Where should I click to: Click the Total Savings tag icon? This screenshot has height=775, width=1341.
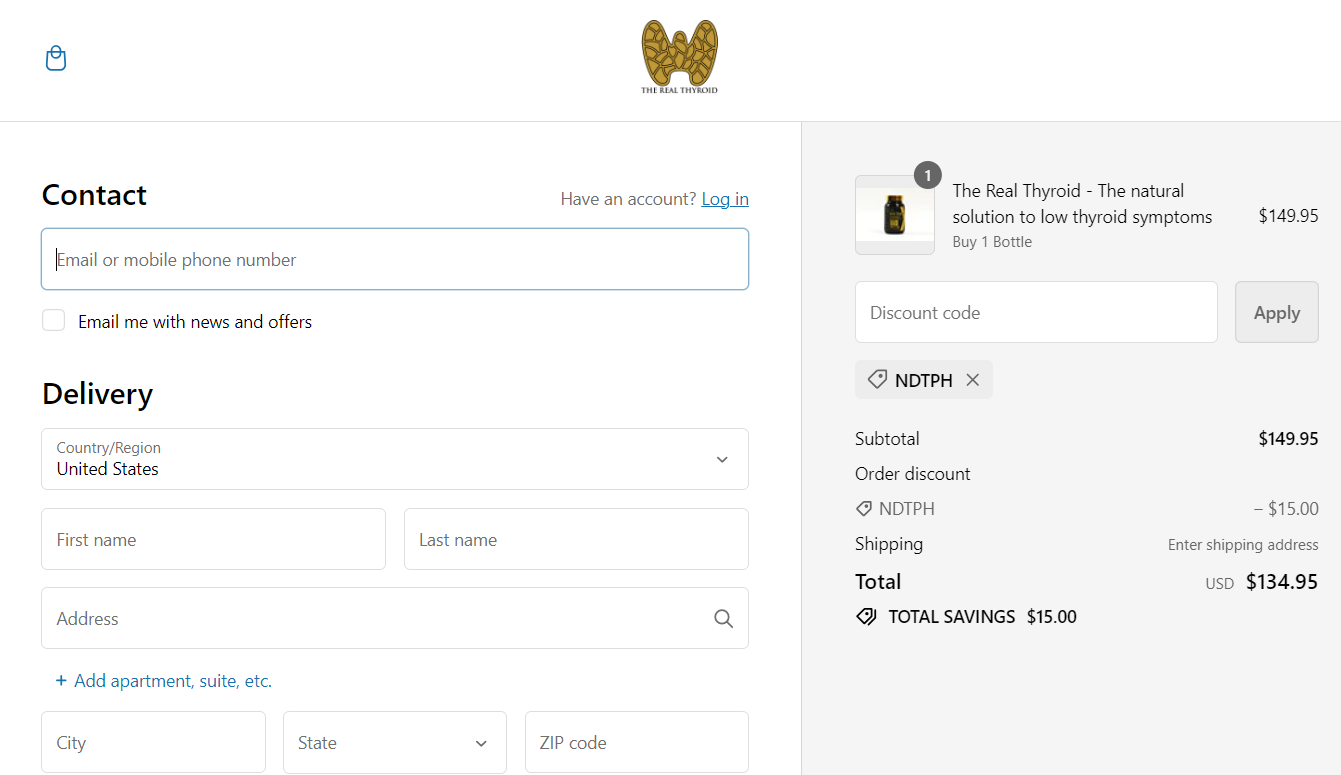tap(866, 617)
